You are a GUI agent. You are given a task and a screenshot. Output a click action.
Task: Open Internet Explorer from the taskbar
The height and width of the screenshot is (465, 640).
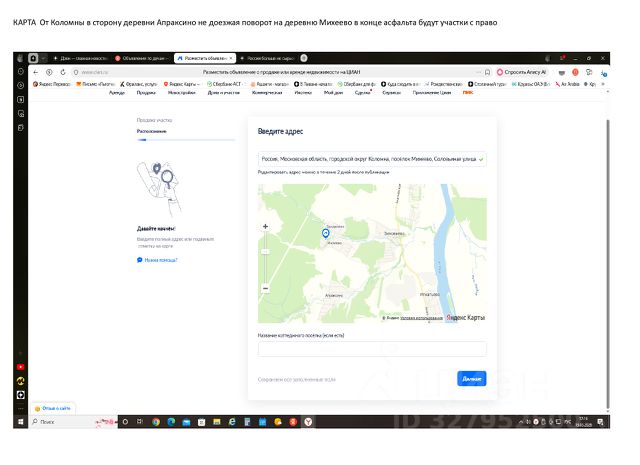click(x=232, y=422)
